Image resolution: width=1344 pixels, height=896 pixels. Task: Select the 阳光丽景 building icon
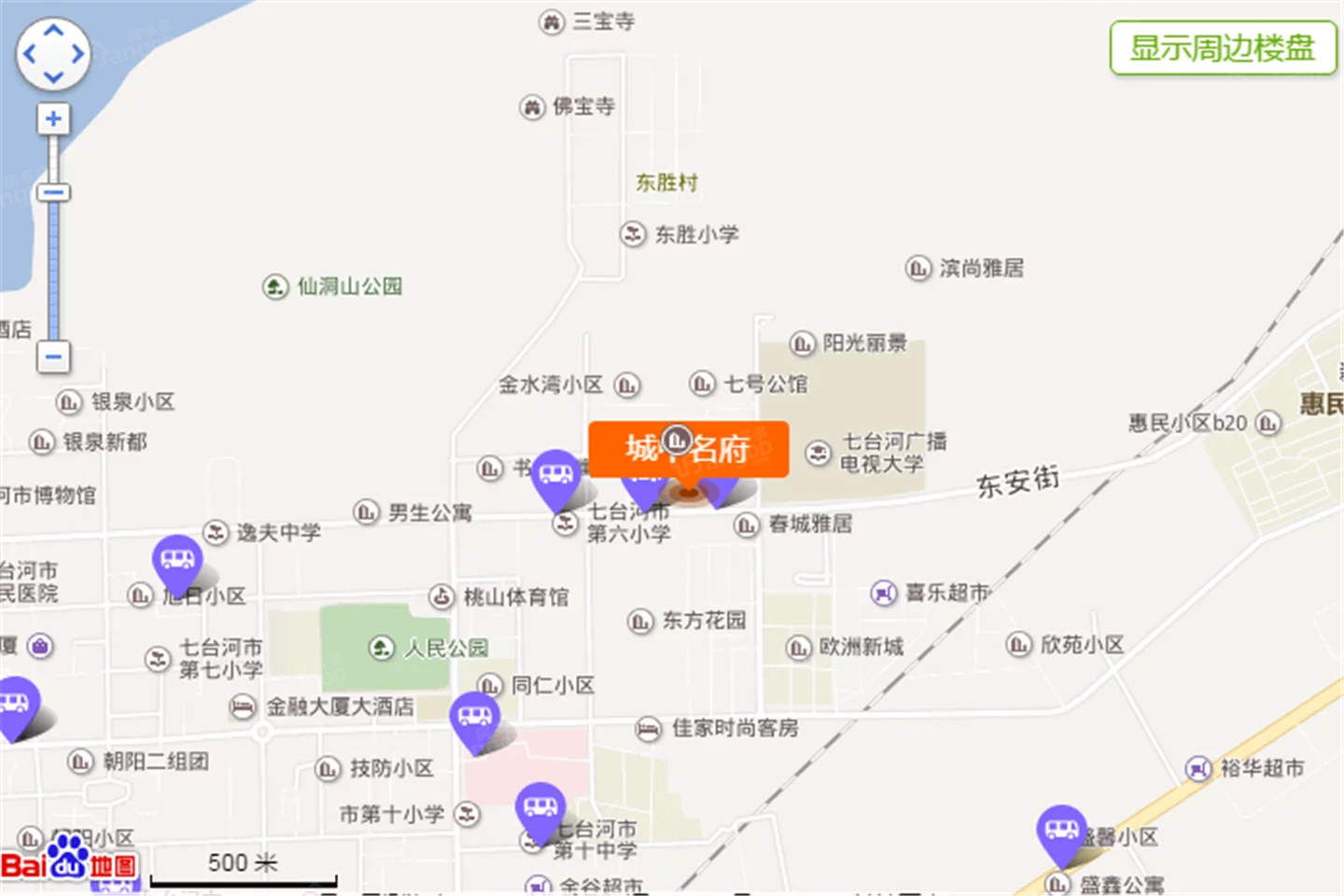click(803, 343)
